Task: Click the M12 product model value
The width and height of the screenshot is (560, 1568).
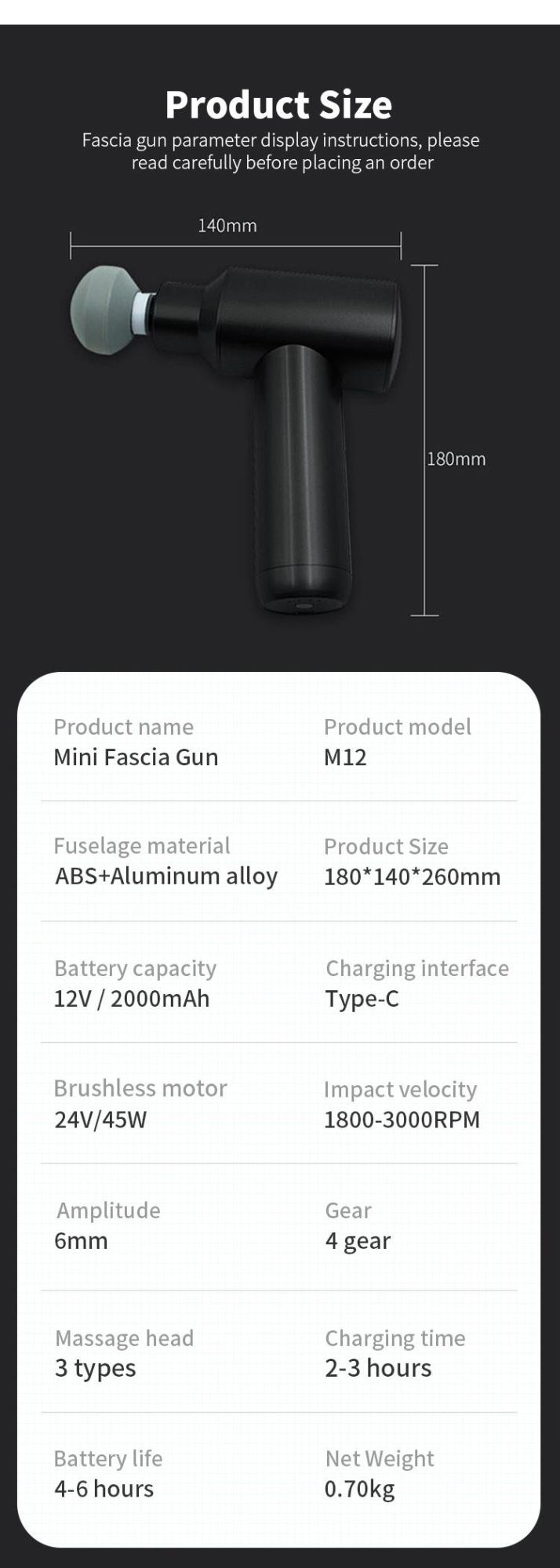Action: coord(345,757)
